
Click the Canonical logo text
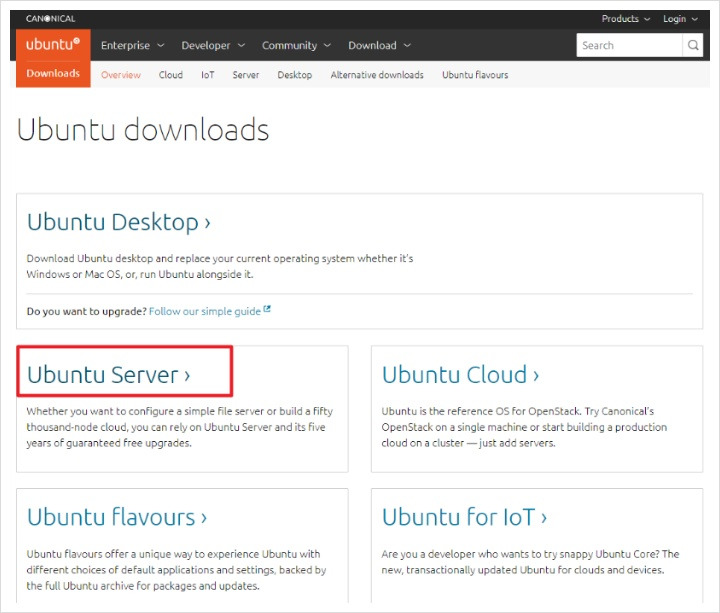[50, 19]
